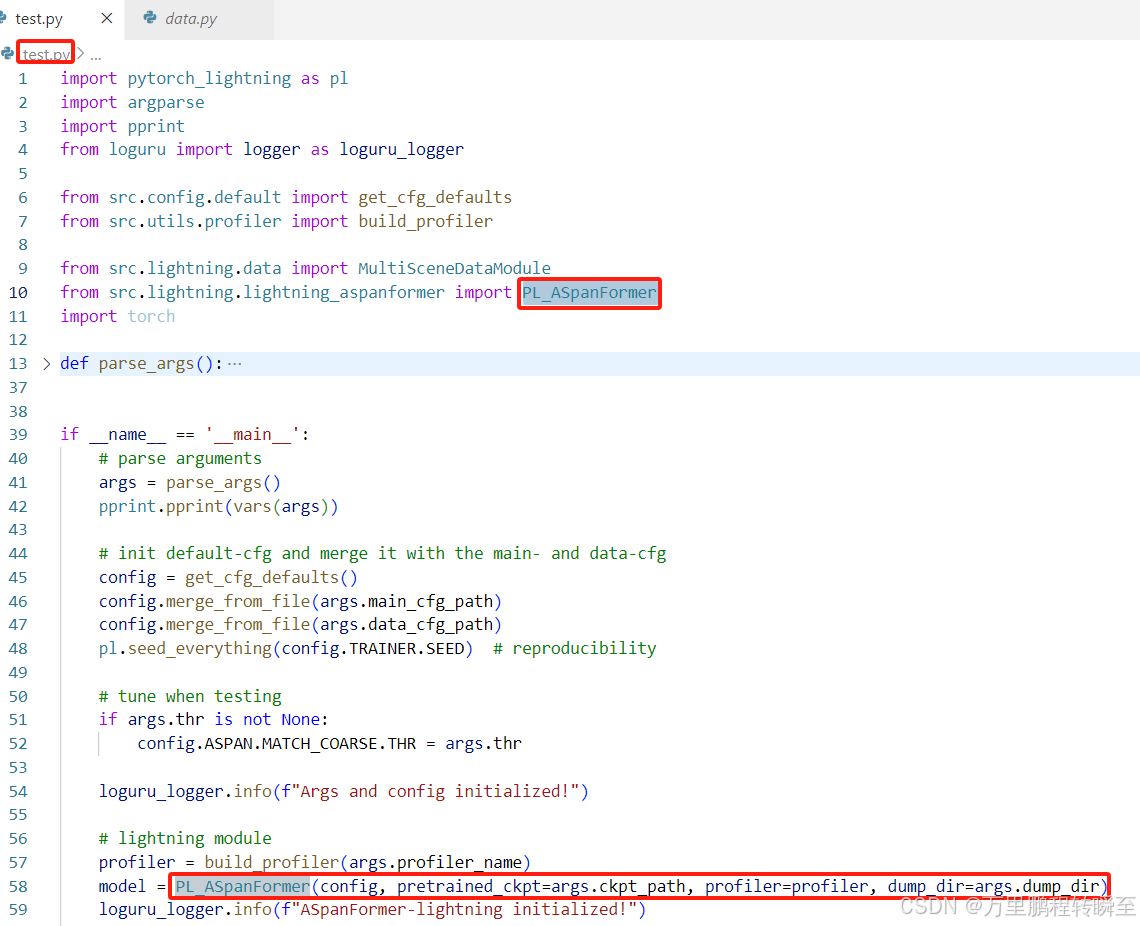Expand the collapsed parse_args function
The height and width of the screenshot is (926, 1140).
[46, 363]
